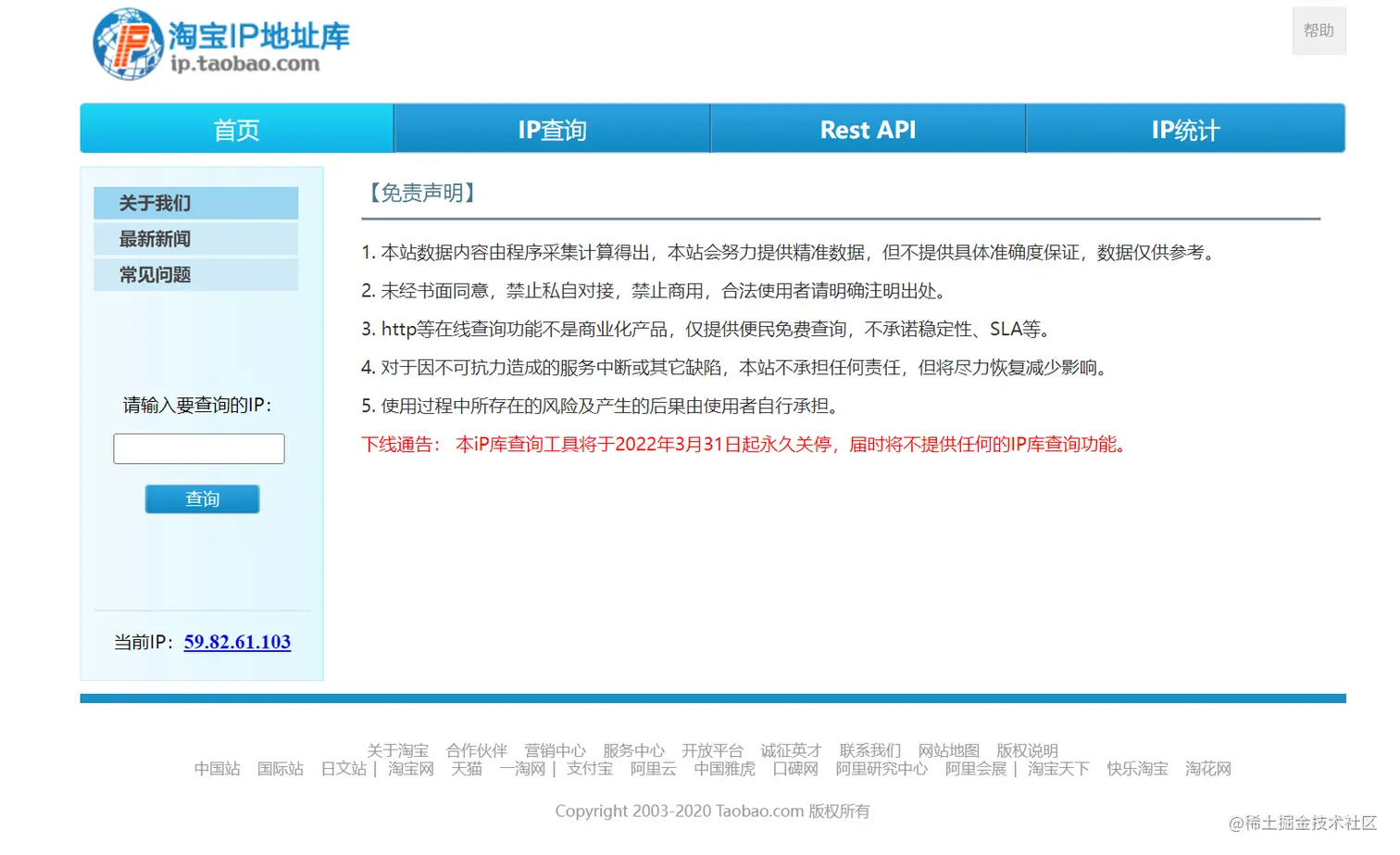Screen dimensions: 1400x855
Task: Open 关于我们 in the sidebar
Action: point(195,203)
